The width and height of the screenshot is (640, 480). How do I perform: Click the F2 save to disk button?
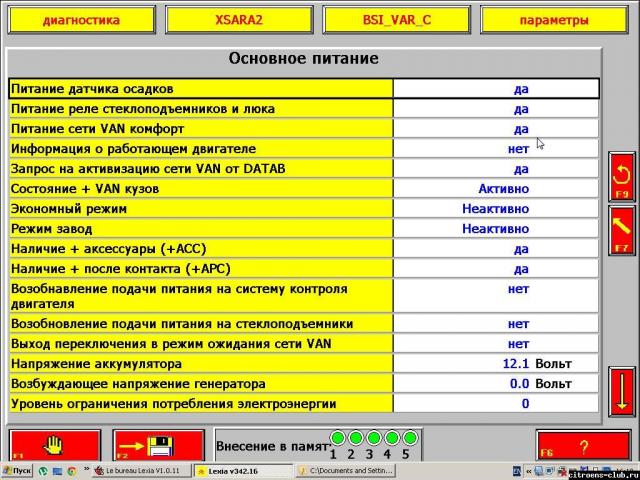point(156,446)
